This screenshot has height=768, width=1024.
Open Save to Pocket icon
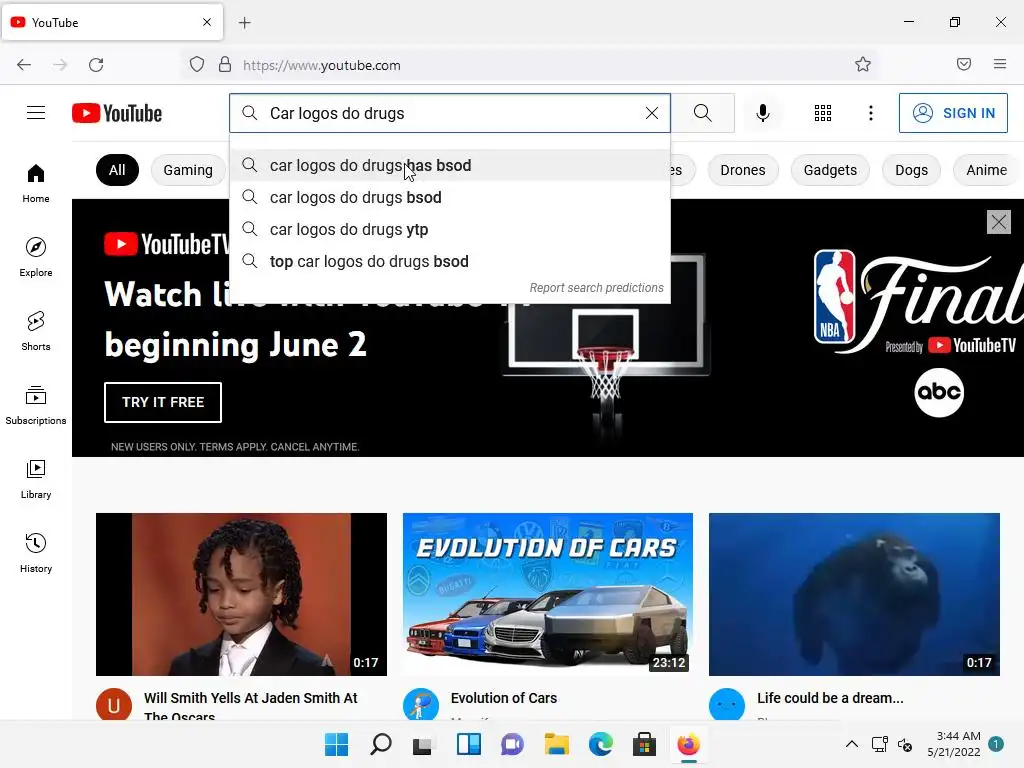pos(964,64)
